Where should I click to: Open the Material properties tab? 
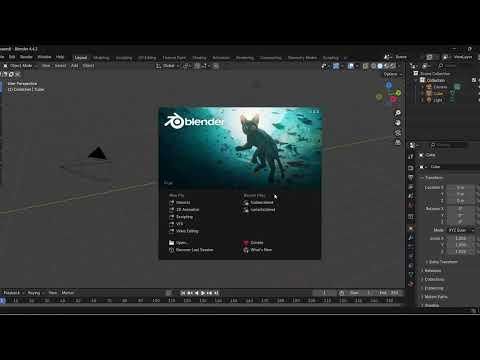(x=411, y=284)
